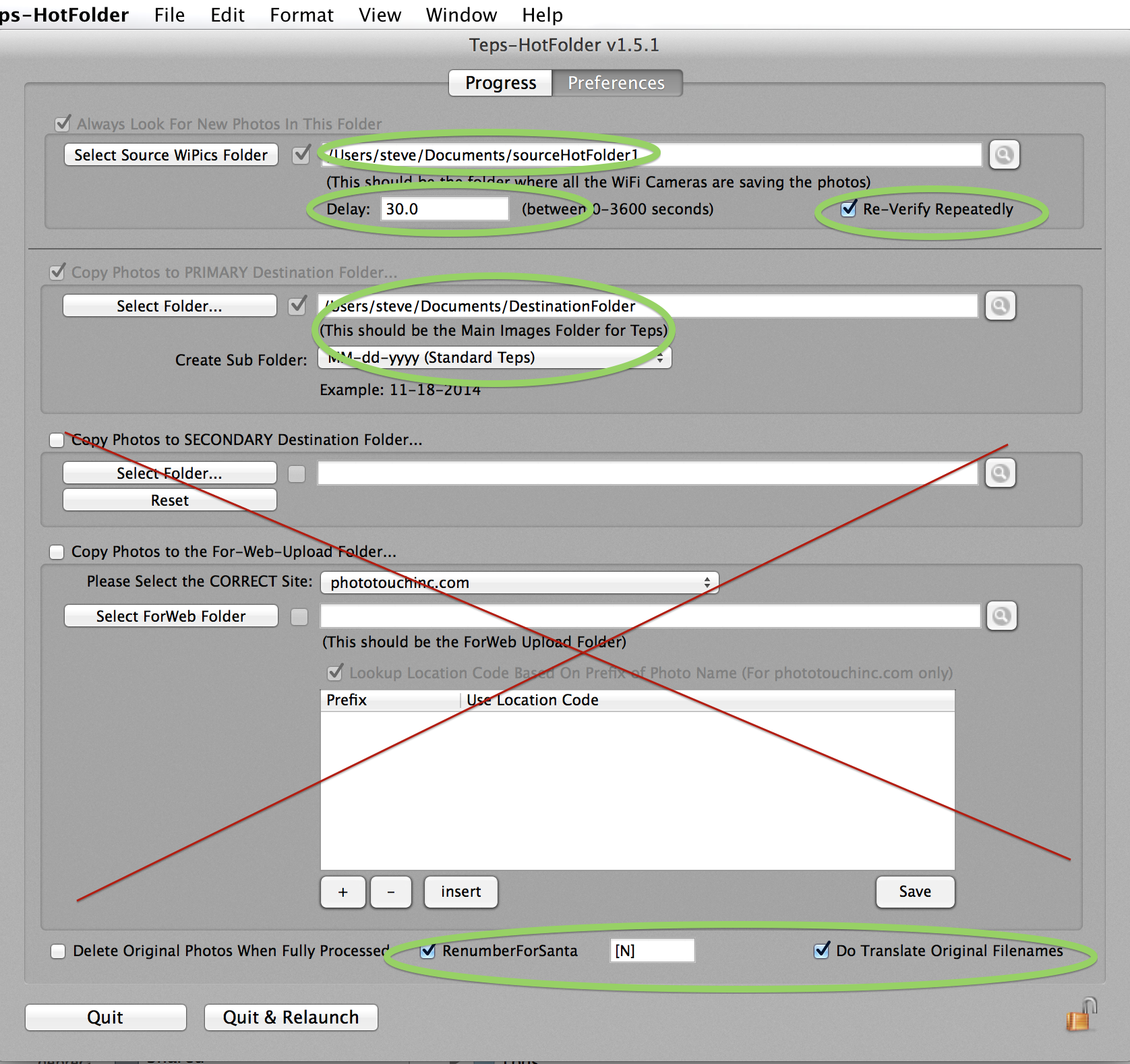Switch to the Progress tab
Image resolution: width=1130 pixels, height=1064 pixels.
501,83
